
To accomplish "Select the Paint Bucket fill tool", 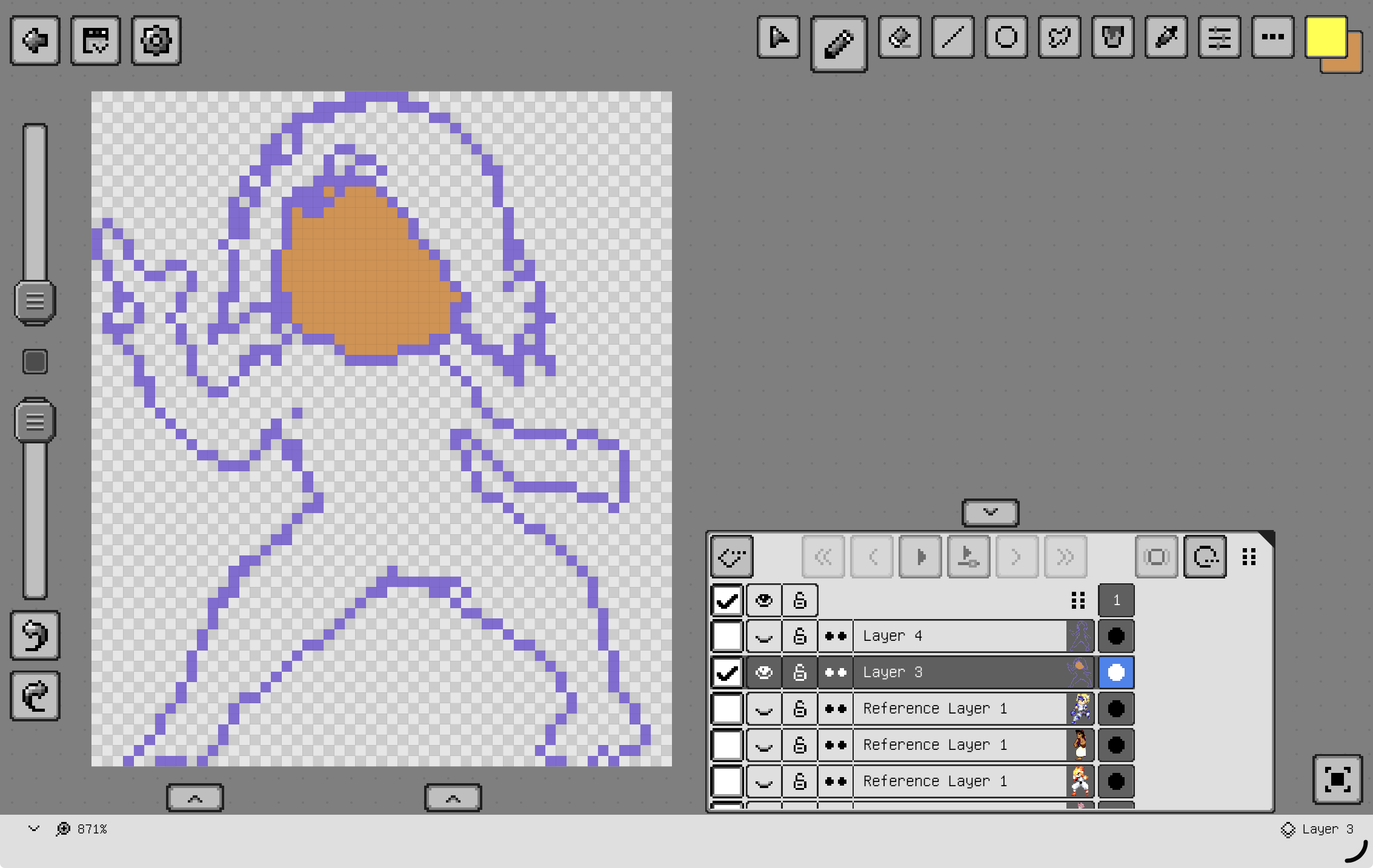I will [x=1112, y=38].
